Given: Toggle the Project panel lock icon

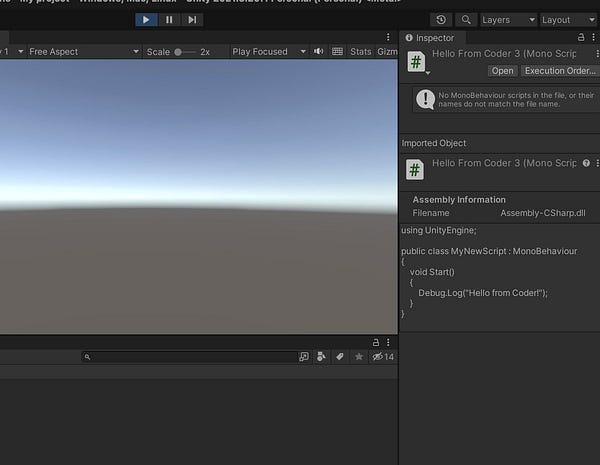Looking at the screenshot, I should 376,342.
